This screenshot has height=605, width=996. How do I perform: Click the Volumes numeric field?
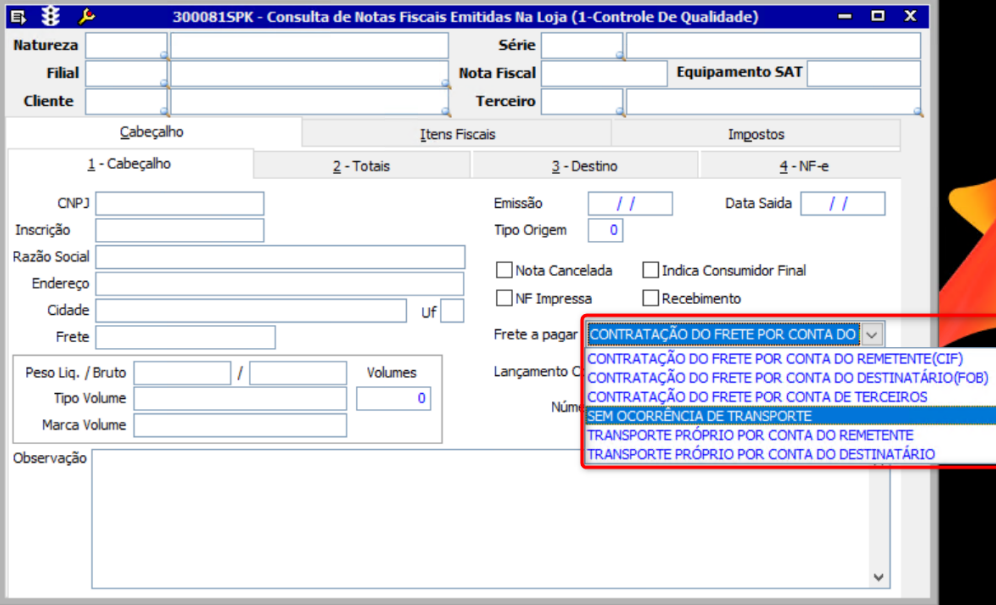coord(394,398)
